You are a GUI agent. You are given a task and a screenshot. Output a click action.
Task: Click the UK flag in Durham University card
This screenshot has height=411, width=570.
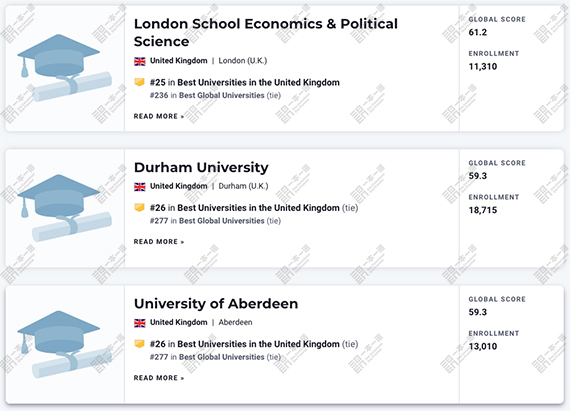140,186
